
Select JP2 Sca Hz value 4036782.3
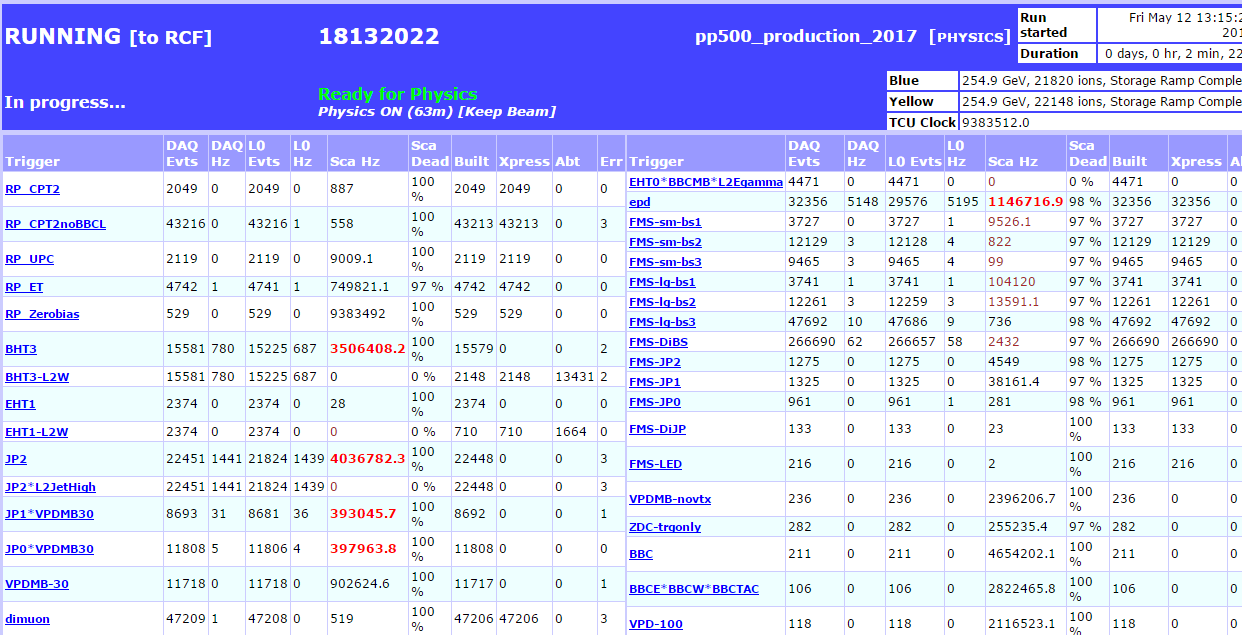coord(368,459)
